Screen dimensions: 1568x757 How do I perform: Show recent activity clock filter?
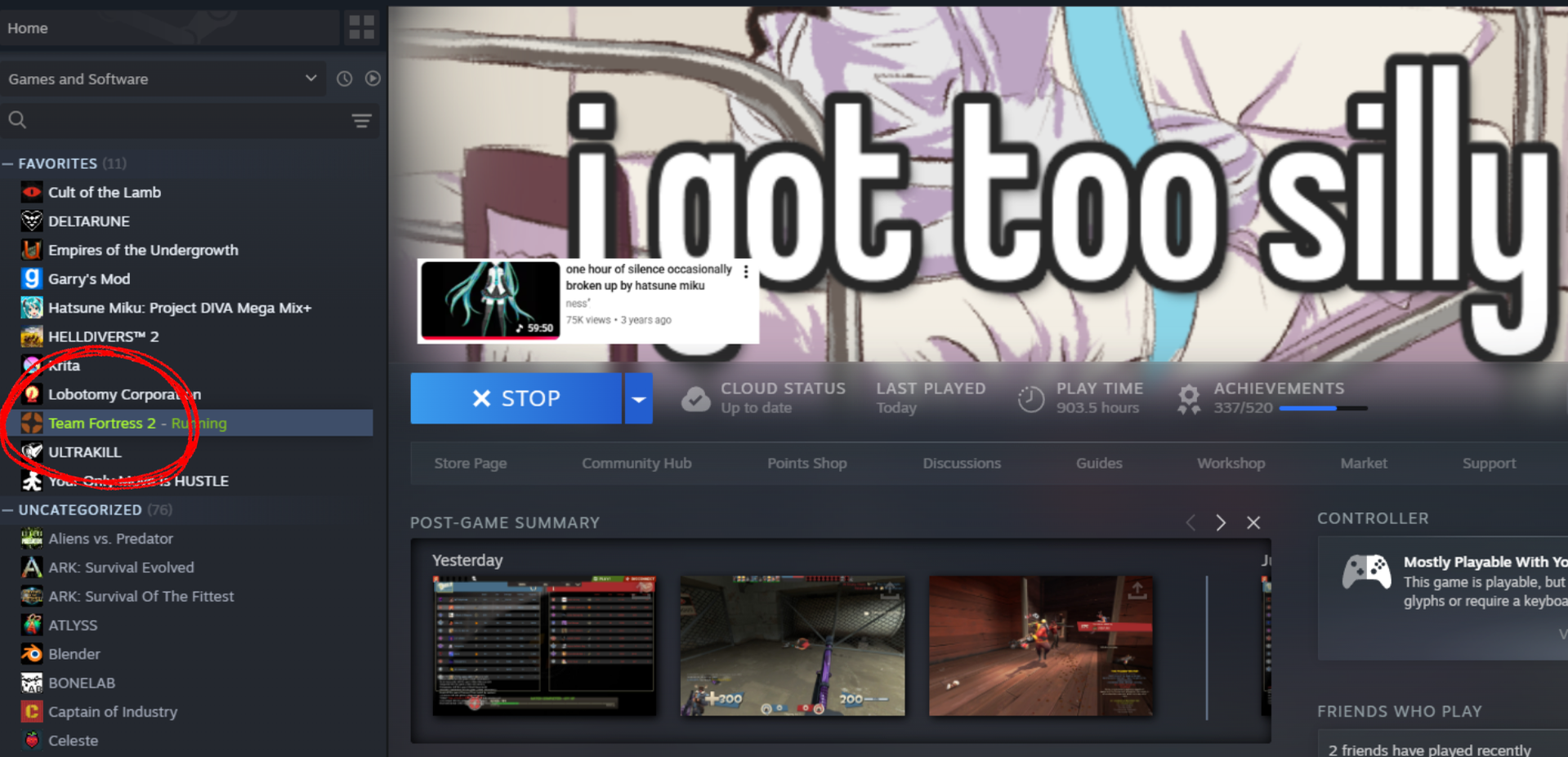[345, 78]
